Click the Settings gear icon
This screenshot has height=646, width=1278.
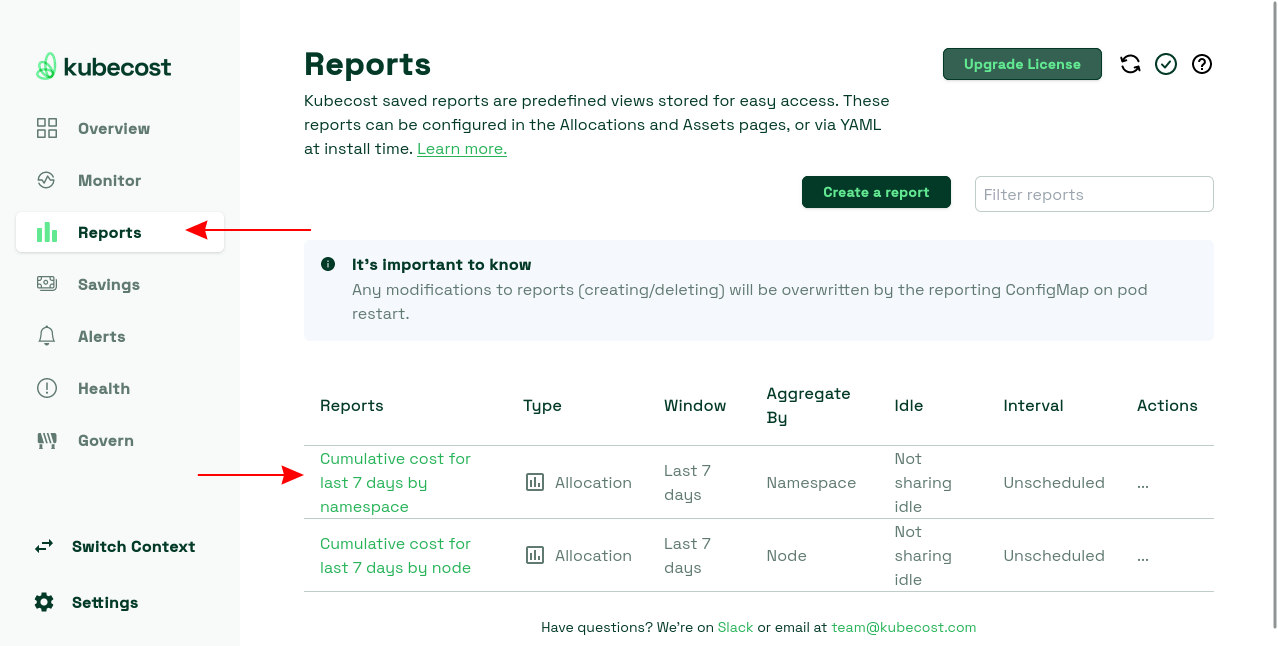(44, 602)
